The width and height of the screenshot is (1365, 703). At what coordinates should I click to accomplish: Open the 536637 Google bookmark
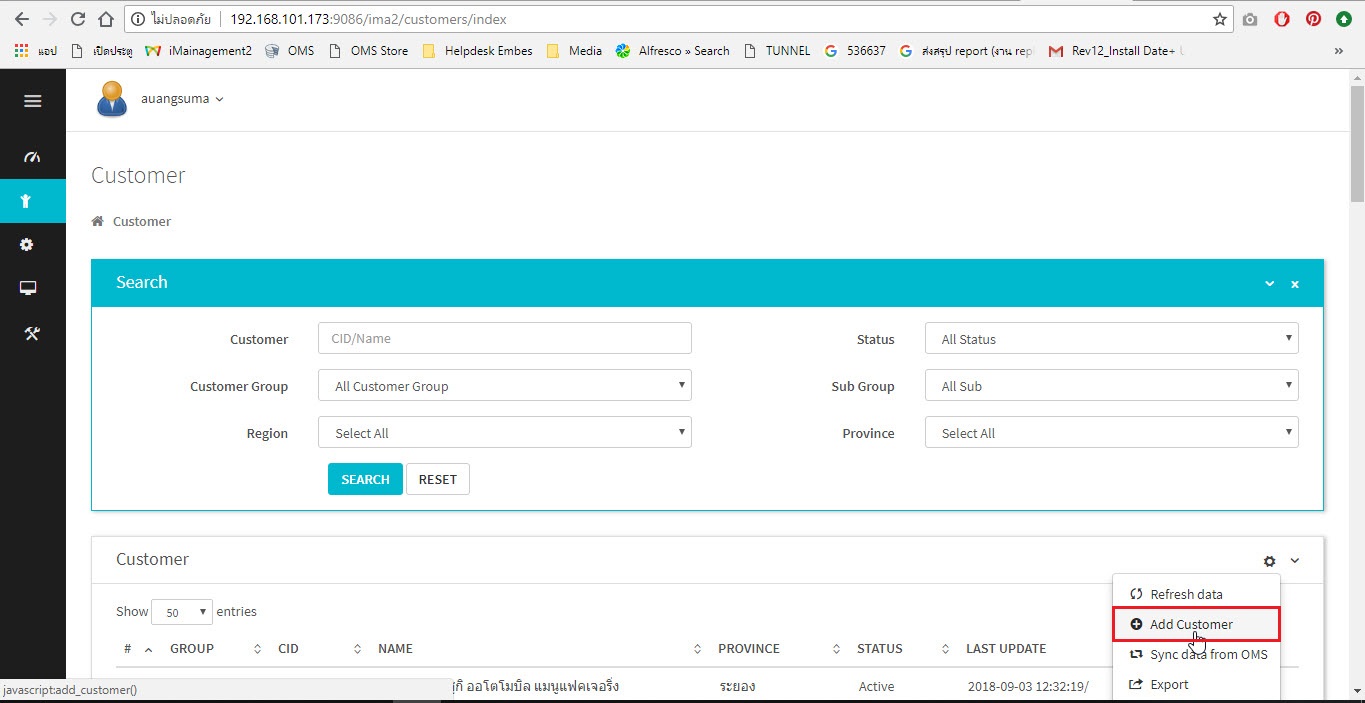point(855,51)
